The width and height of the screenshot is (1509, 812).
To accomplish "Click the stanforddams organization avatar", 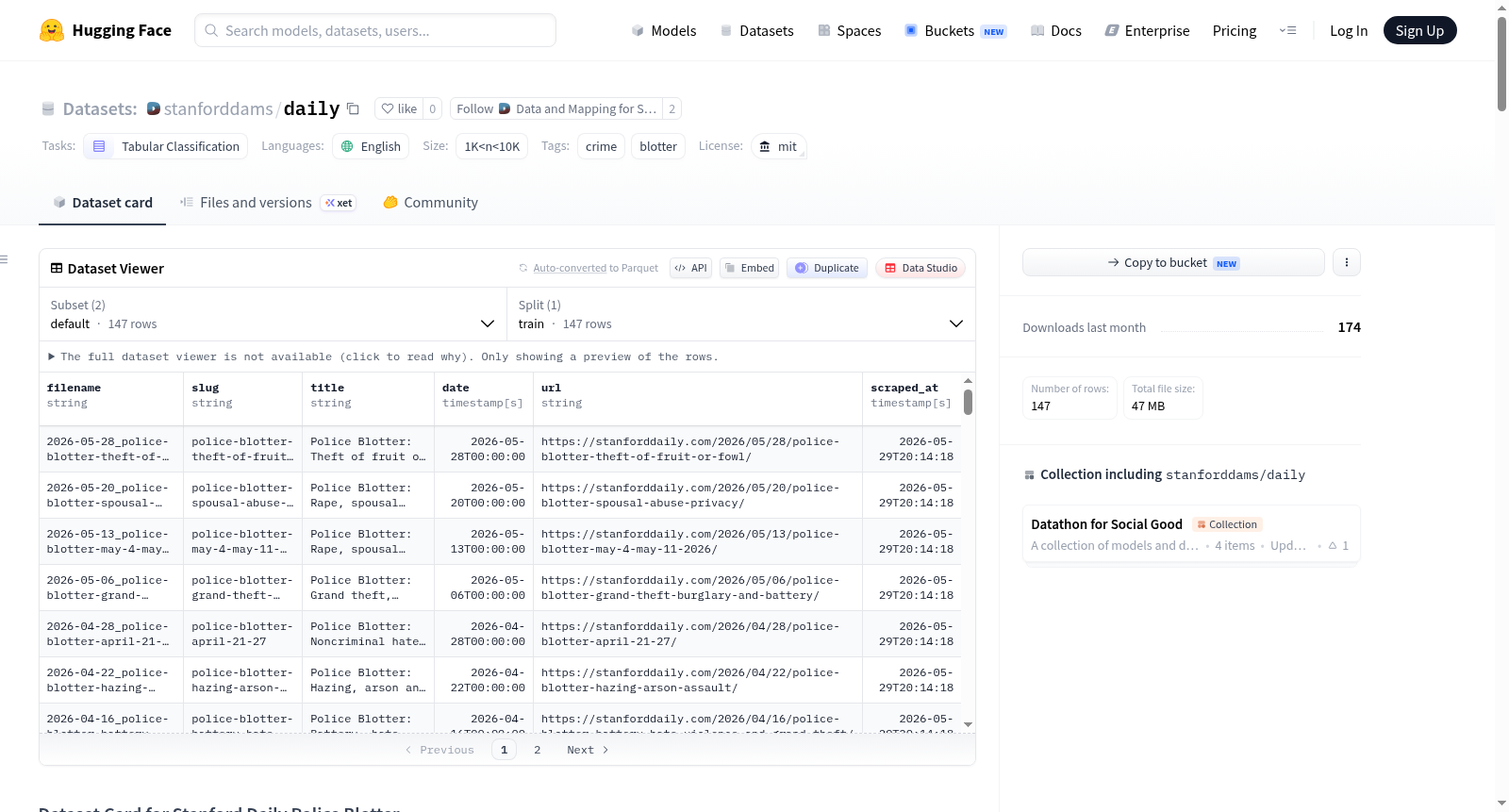I will point(154,108).
